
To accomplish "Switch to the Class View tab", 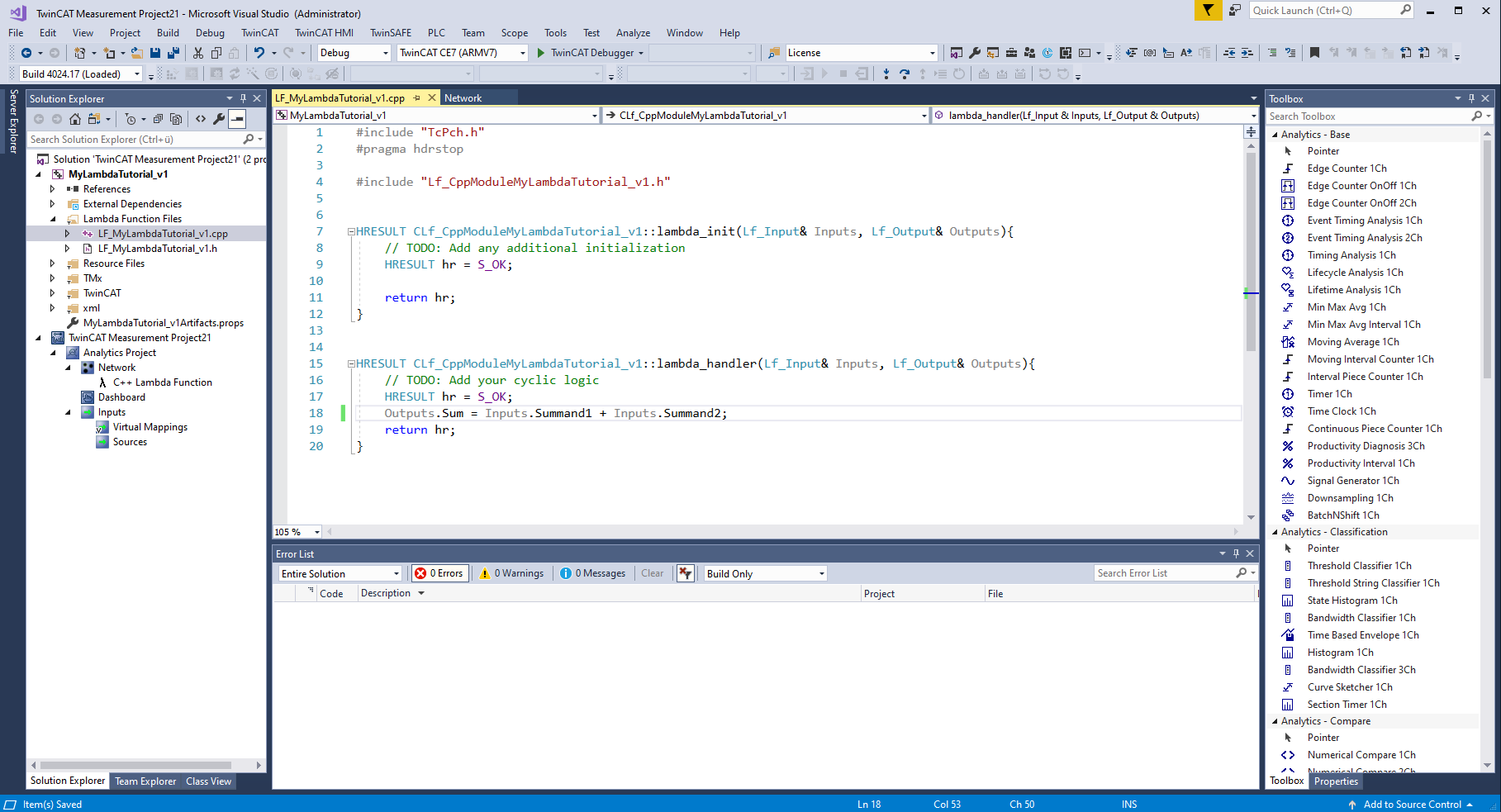I will pyautogui.click(x=208, y=781).
